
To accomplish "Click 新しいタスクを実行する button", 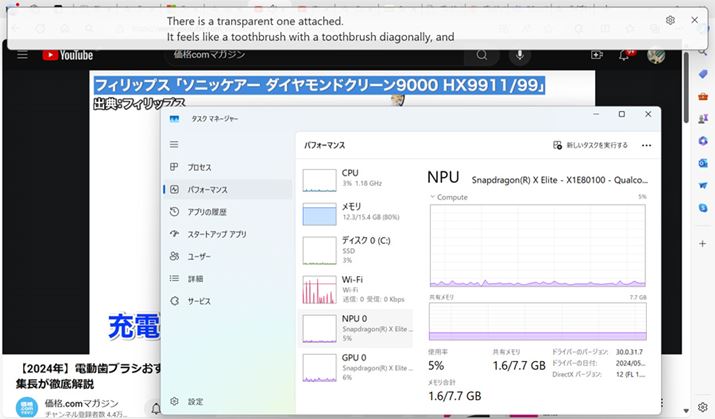I will point(590,145).
